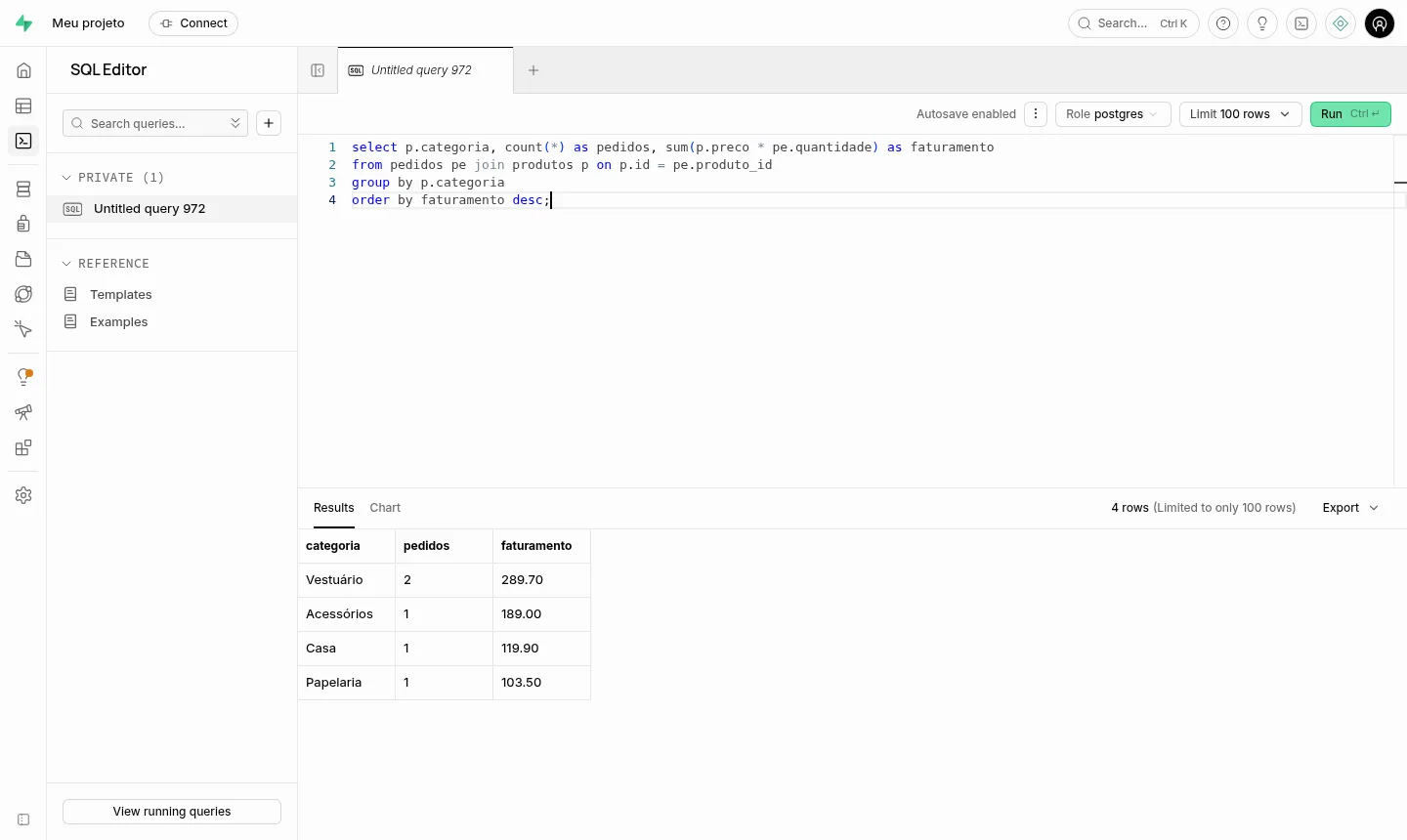
Task: Open Examples reference
Action: [x=172, y=322]
